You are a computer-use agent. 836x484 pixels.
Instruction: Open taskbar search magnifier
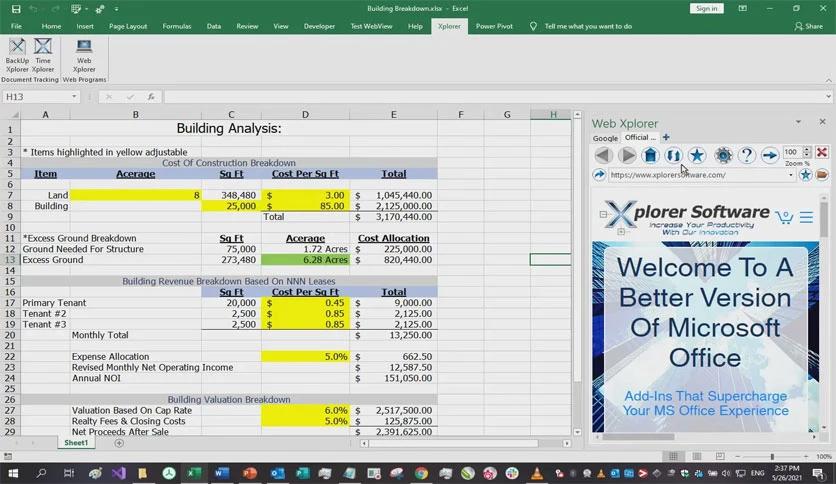pyautogui.click(x=41, y=473)
